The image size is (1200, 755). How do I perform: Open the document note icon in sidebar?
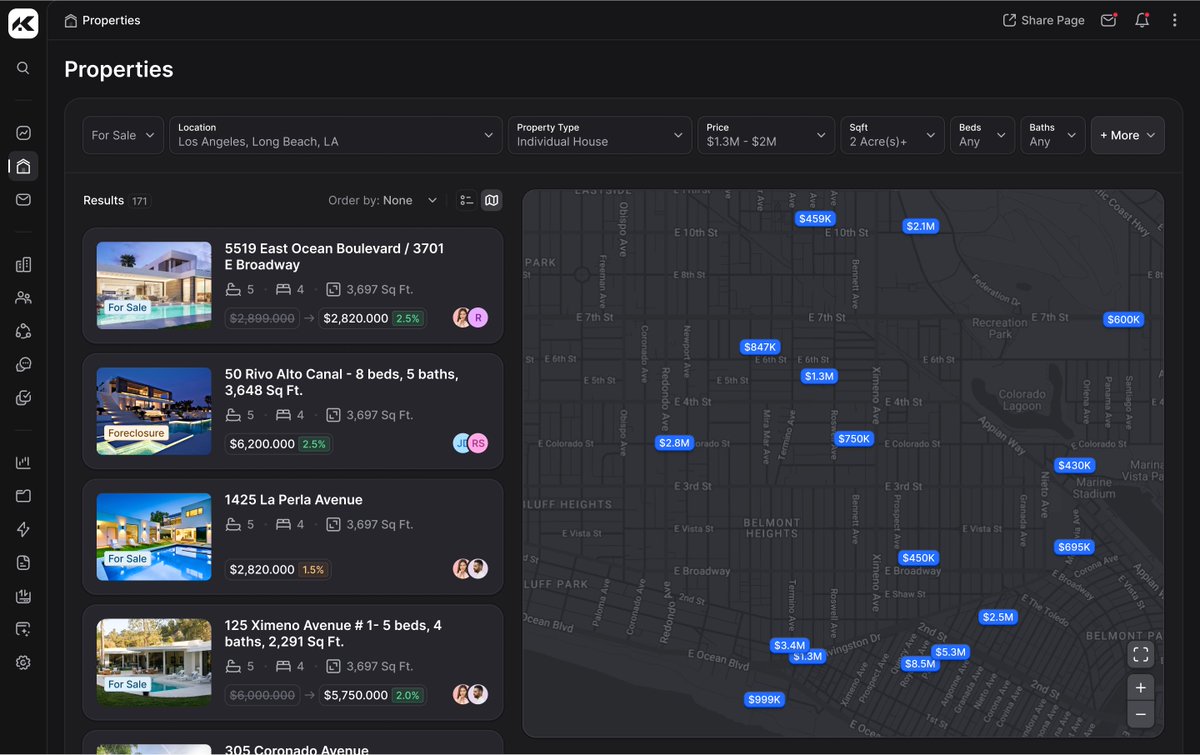click(x=23, y=562)
